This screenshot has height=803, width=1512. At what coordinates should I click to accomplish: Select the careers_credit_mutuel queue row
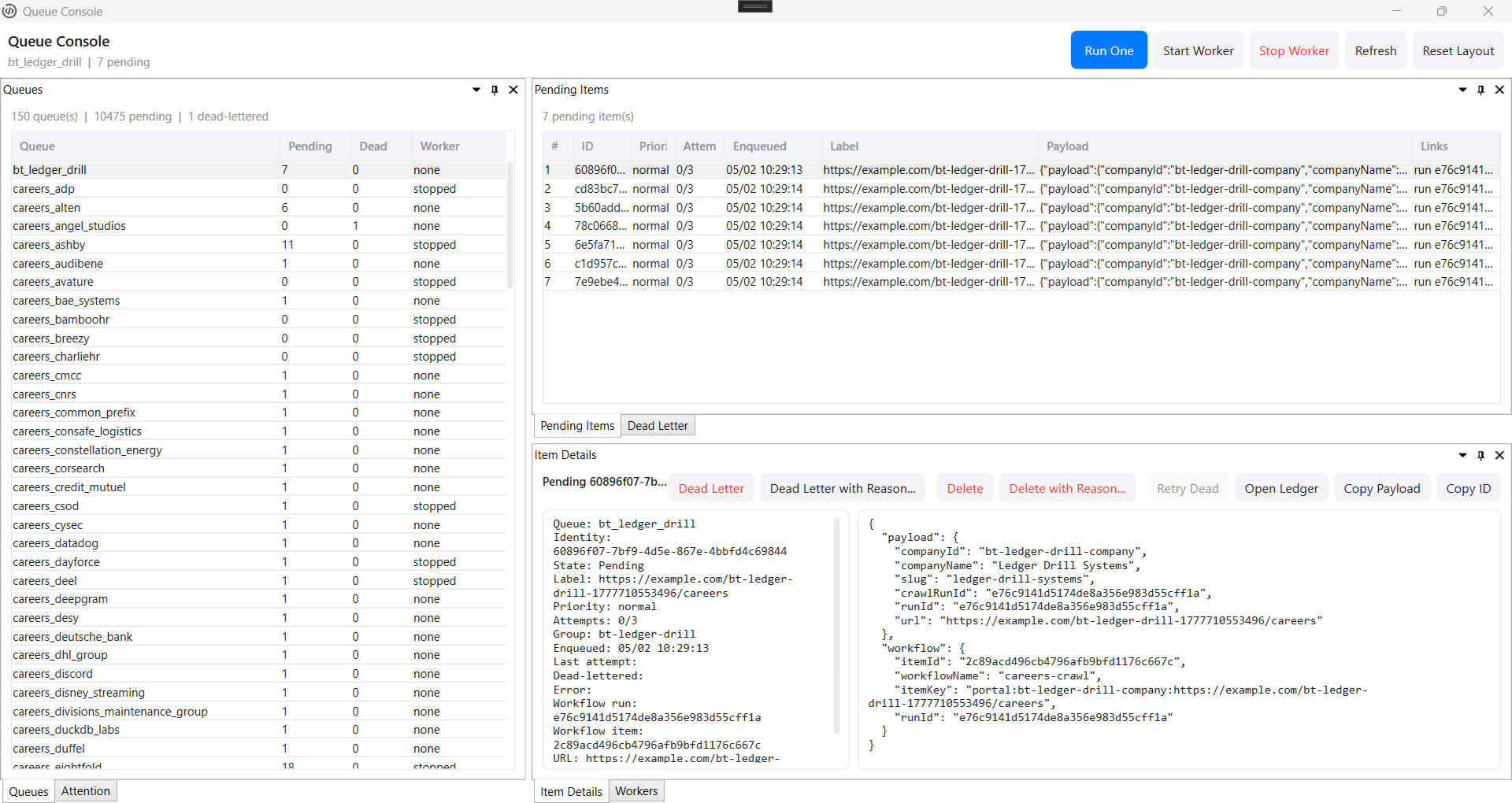(258, 487)
